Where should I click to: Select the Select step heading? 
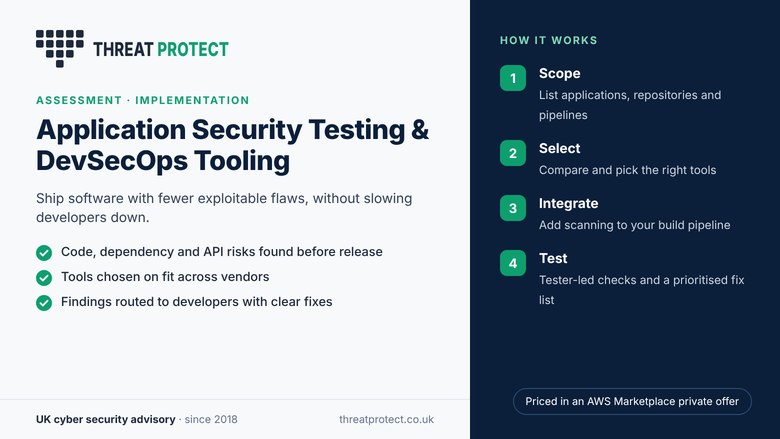(560, 148)
